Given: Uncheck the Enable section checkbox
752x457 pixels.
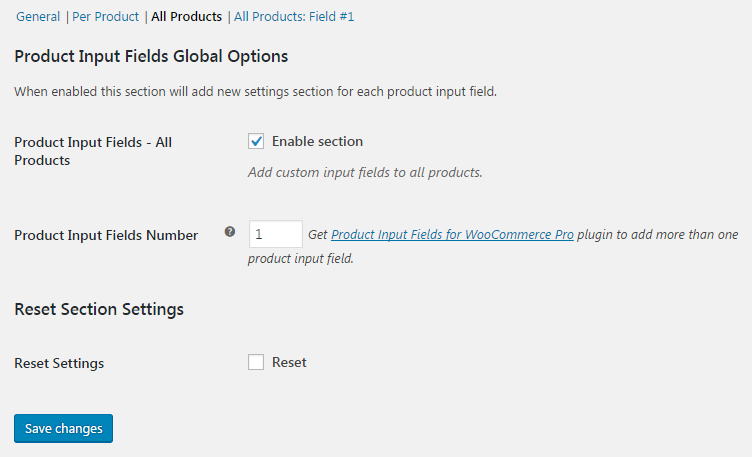Looking at the screenshot, I should coord(256,141).
